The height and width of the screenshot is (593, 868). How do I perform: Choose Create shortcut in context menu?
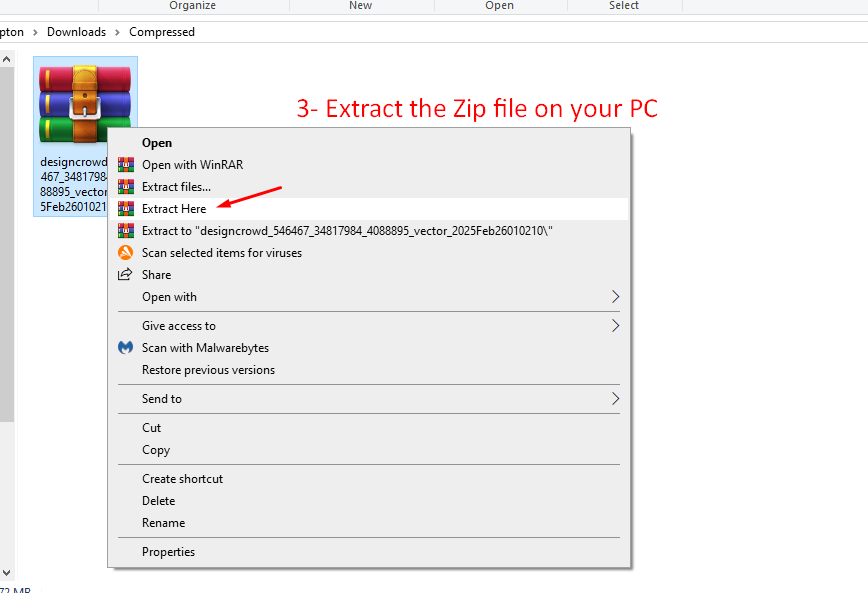182,479
